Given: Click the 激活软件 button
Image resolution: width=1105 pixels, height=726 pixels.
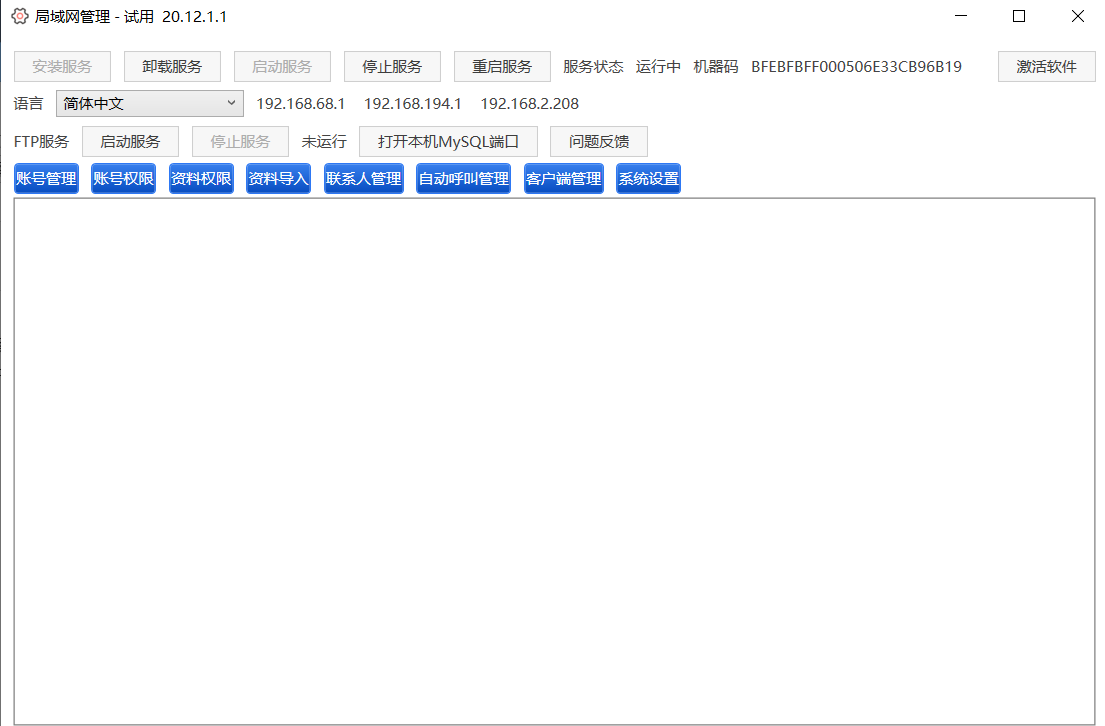Looking at the screenshot, I should [1046, 67].
